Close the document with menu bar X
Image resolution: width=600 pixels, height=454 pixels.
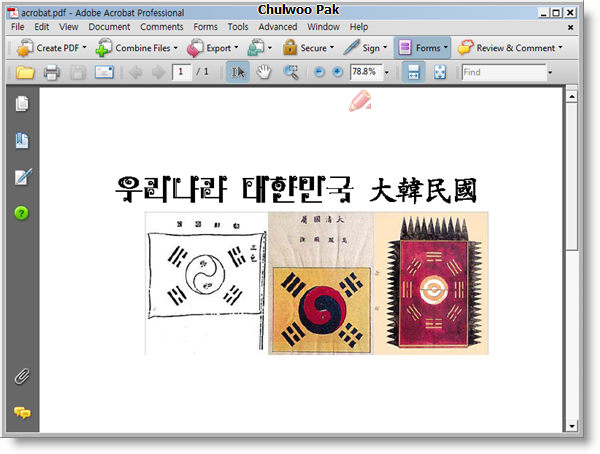(570, 27)
